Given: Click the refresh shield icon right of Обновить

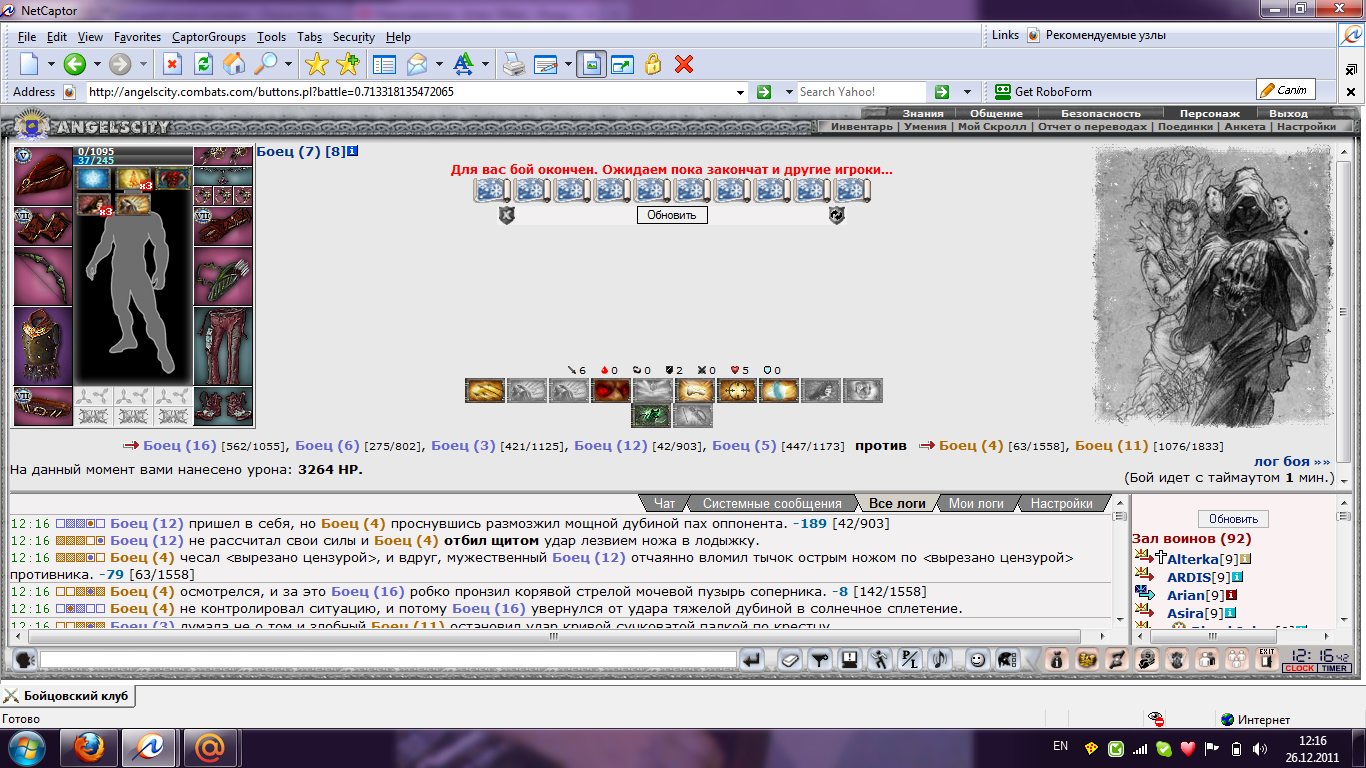Looking at the screenshot, I should [x=837, y=215].
